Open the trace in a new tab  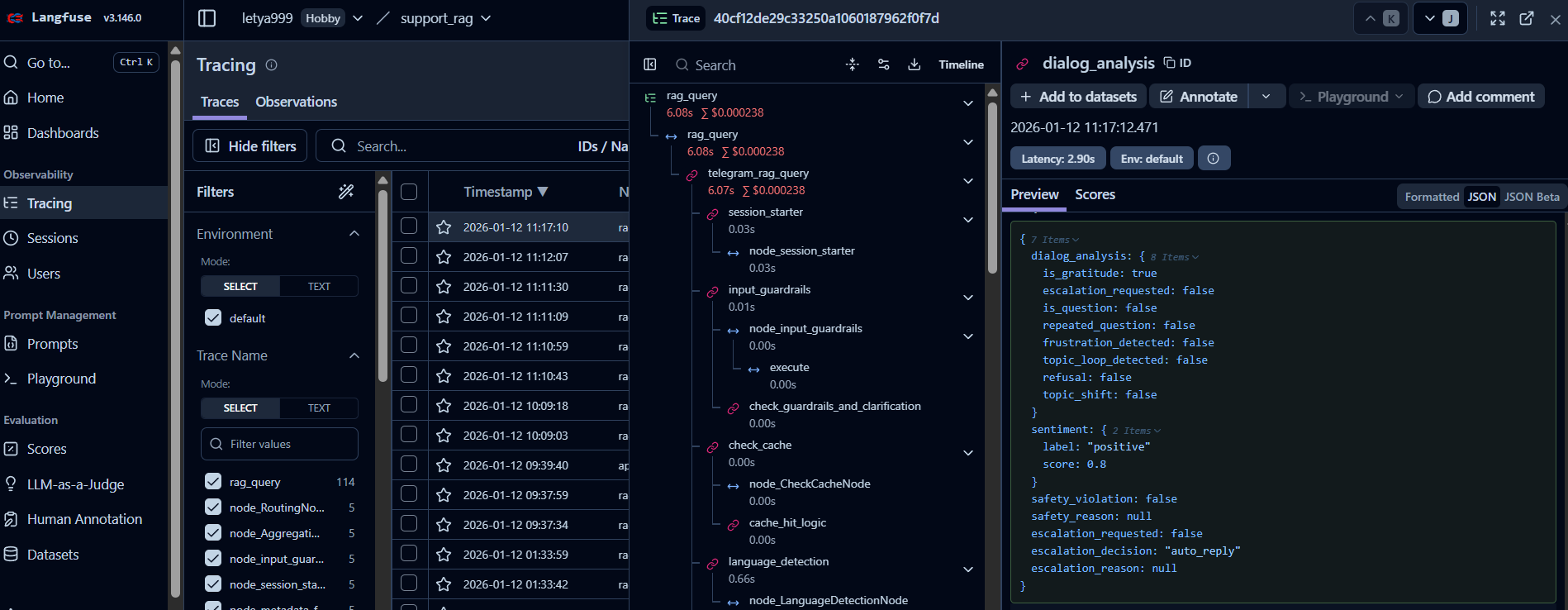(1527, 18)
